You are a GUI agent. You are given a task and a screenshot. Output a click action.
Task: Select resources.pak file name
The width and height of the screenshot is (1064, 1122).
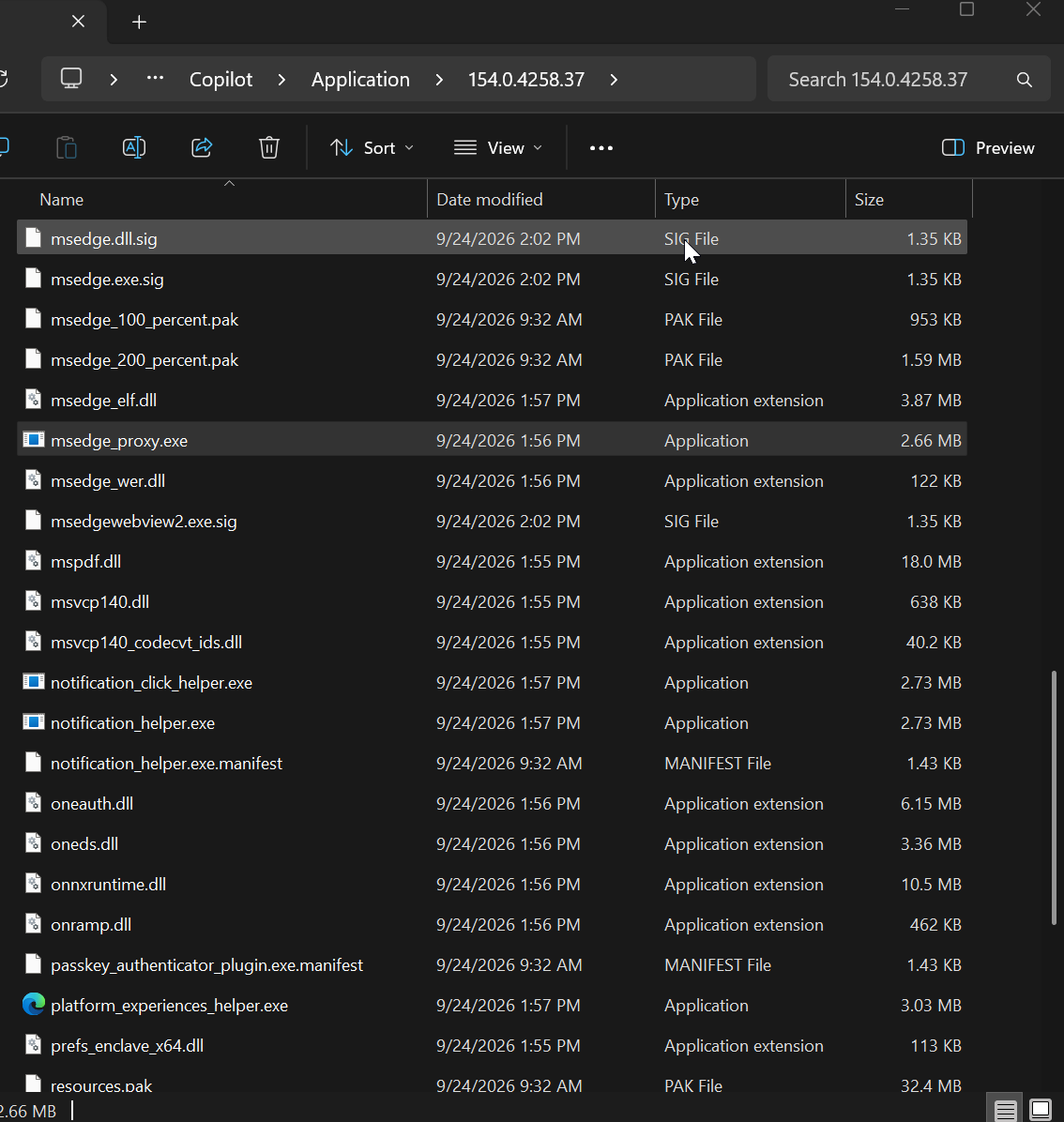[x=101, y=1085]
